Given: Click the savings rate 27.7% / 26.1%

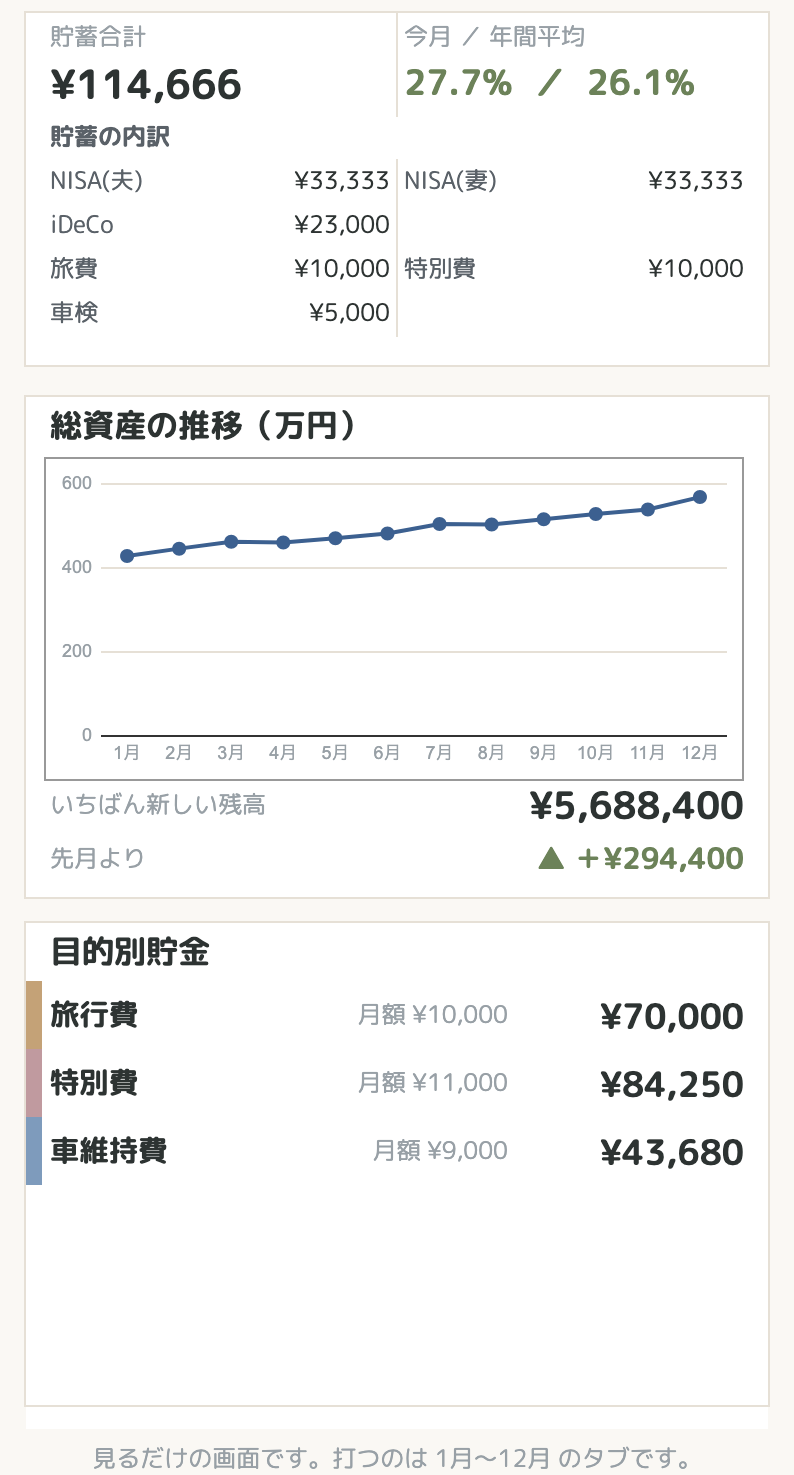Looking at the screenshot, I should tap(549, 83).
